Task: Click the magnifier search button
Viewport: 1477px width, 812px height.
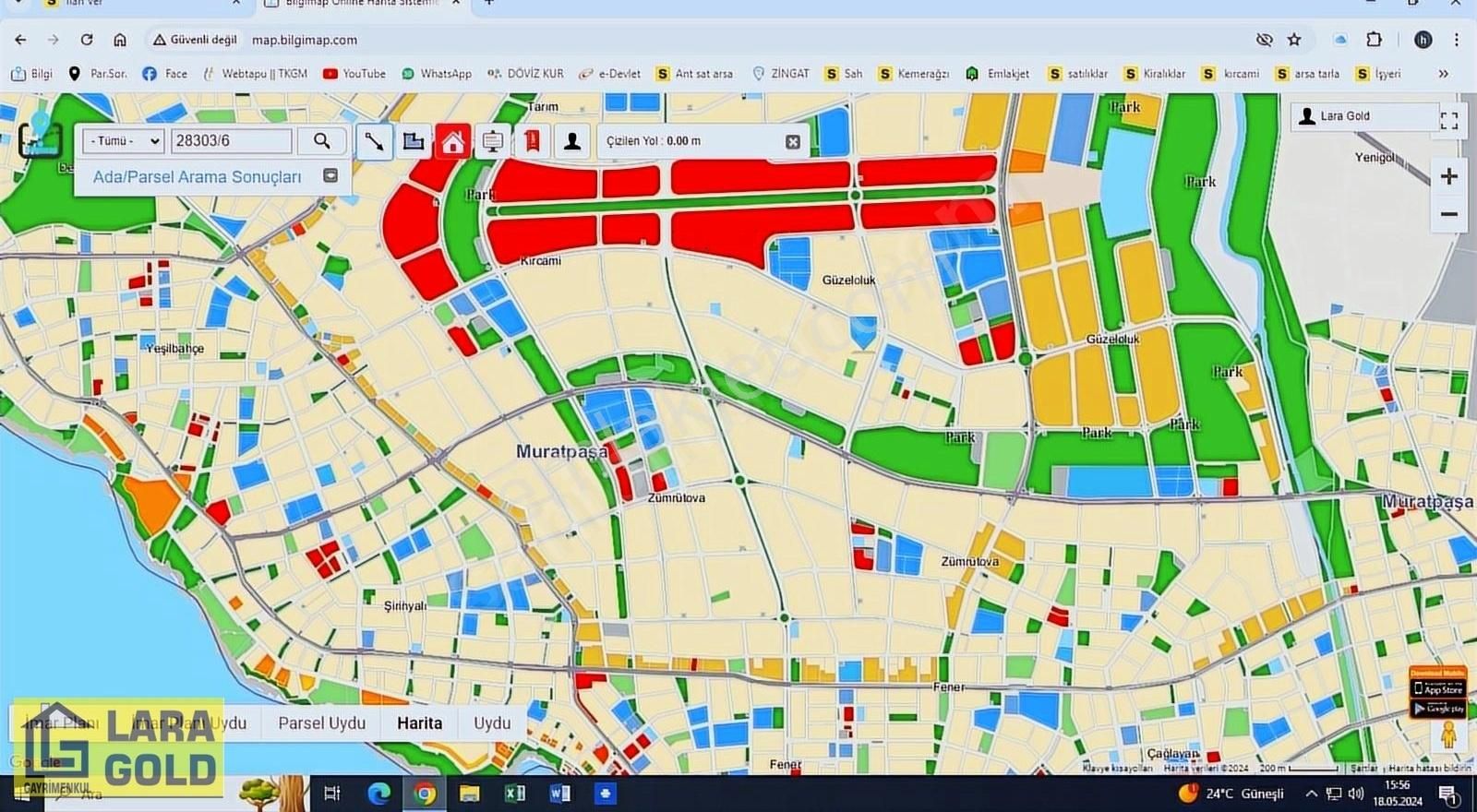Action: (321, 140)
